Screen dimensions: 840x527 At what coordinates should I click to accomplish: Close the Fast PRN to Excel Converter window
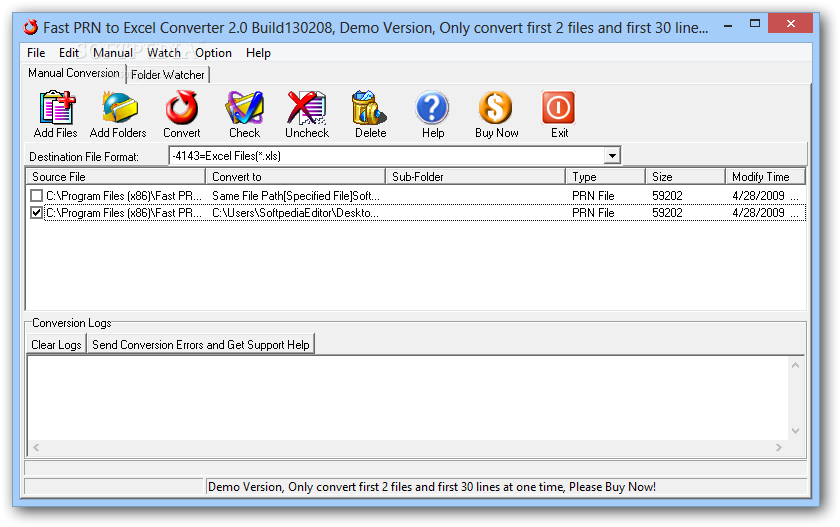[790, 24]
